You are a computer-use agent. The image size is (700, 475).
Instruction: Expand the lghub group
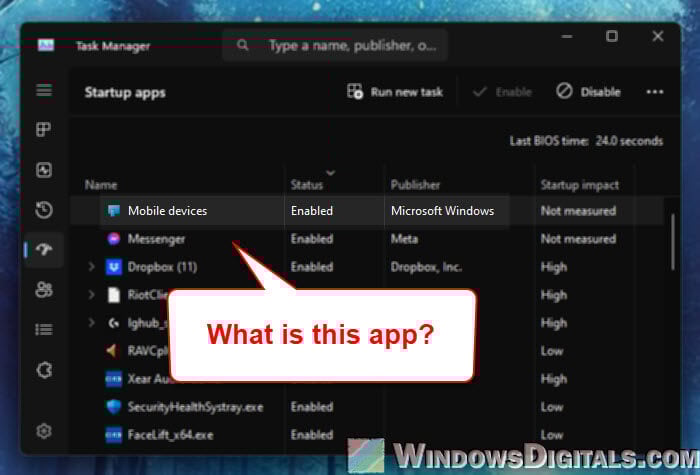[x=92, y=322]
